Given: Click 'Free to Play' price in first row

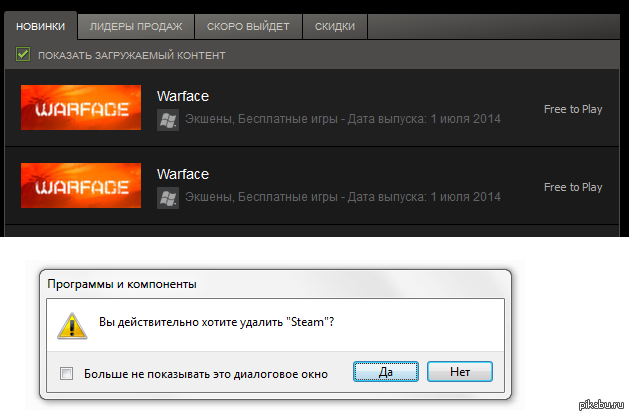Looking at the screenshot, I should coord(572,109).
